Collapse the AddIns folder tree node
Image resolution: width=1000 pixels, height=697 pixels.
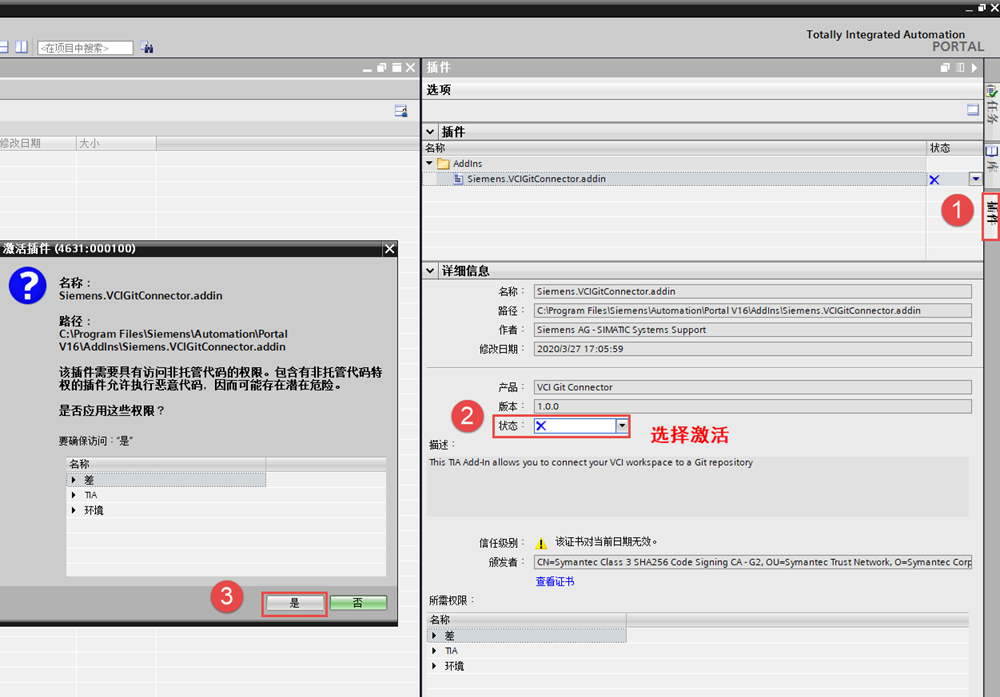click(430, 163)
